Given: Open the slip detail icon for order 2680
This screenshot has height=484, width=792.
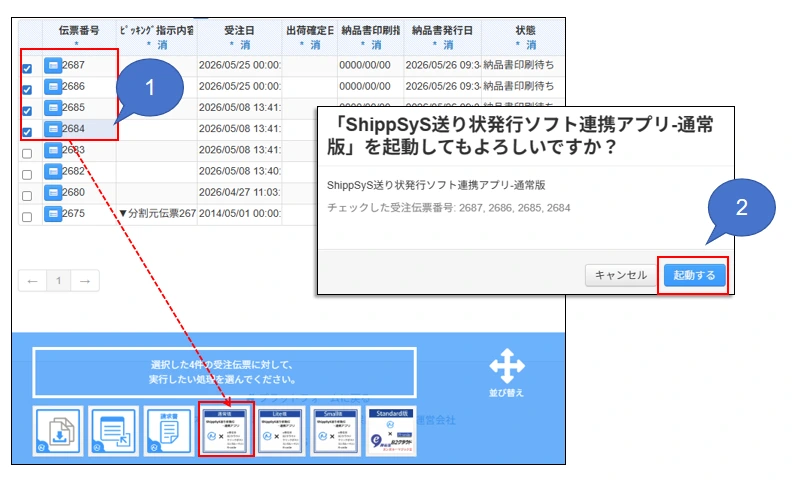Looking at the screenshot, I should pos(53,192).
